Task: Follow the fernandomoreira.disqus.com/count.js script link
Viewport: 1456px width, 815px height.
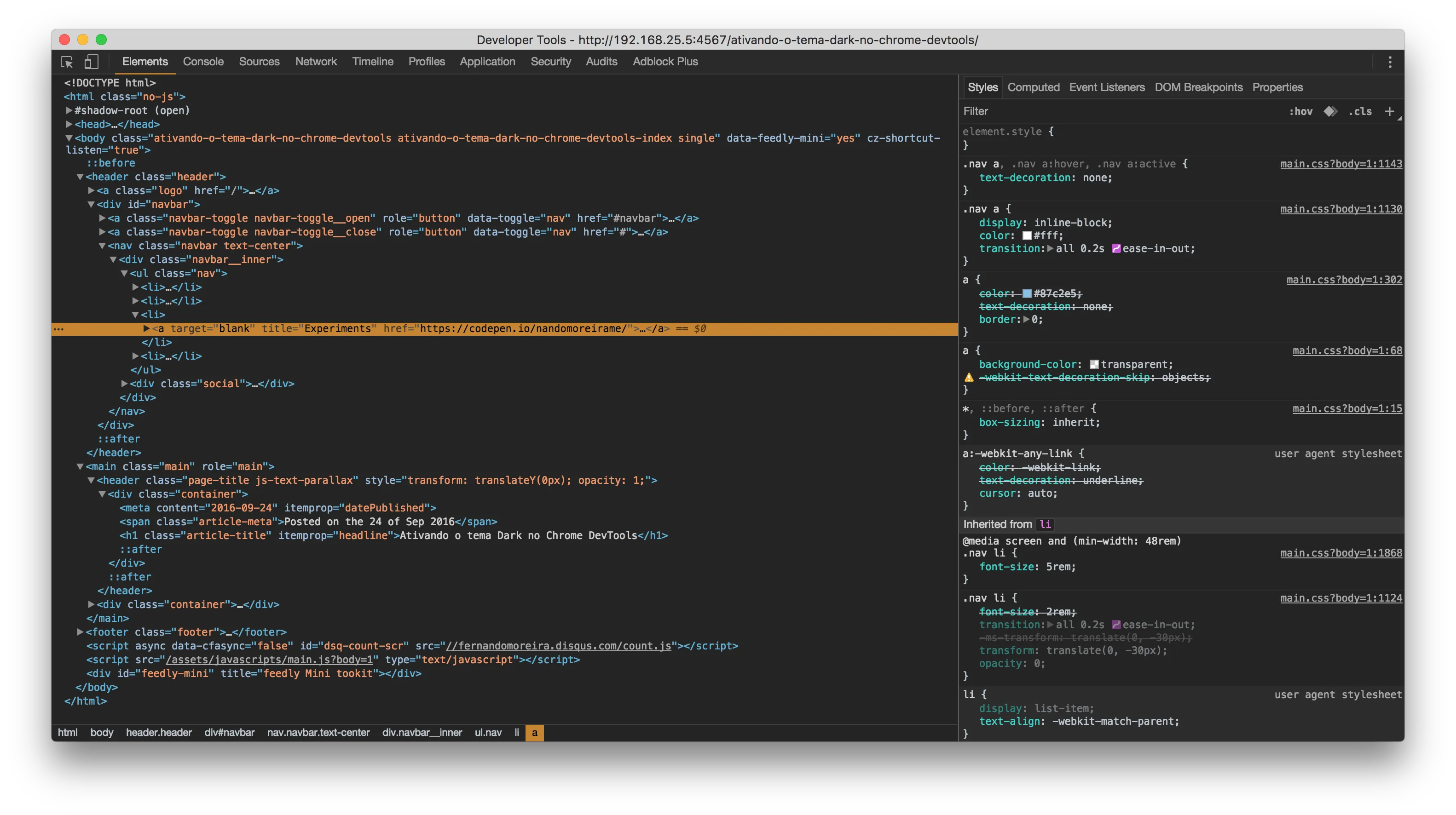Action: (x=558, y=646)
